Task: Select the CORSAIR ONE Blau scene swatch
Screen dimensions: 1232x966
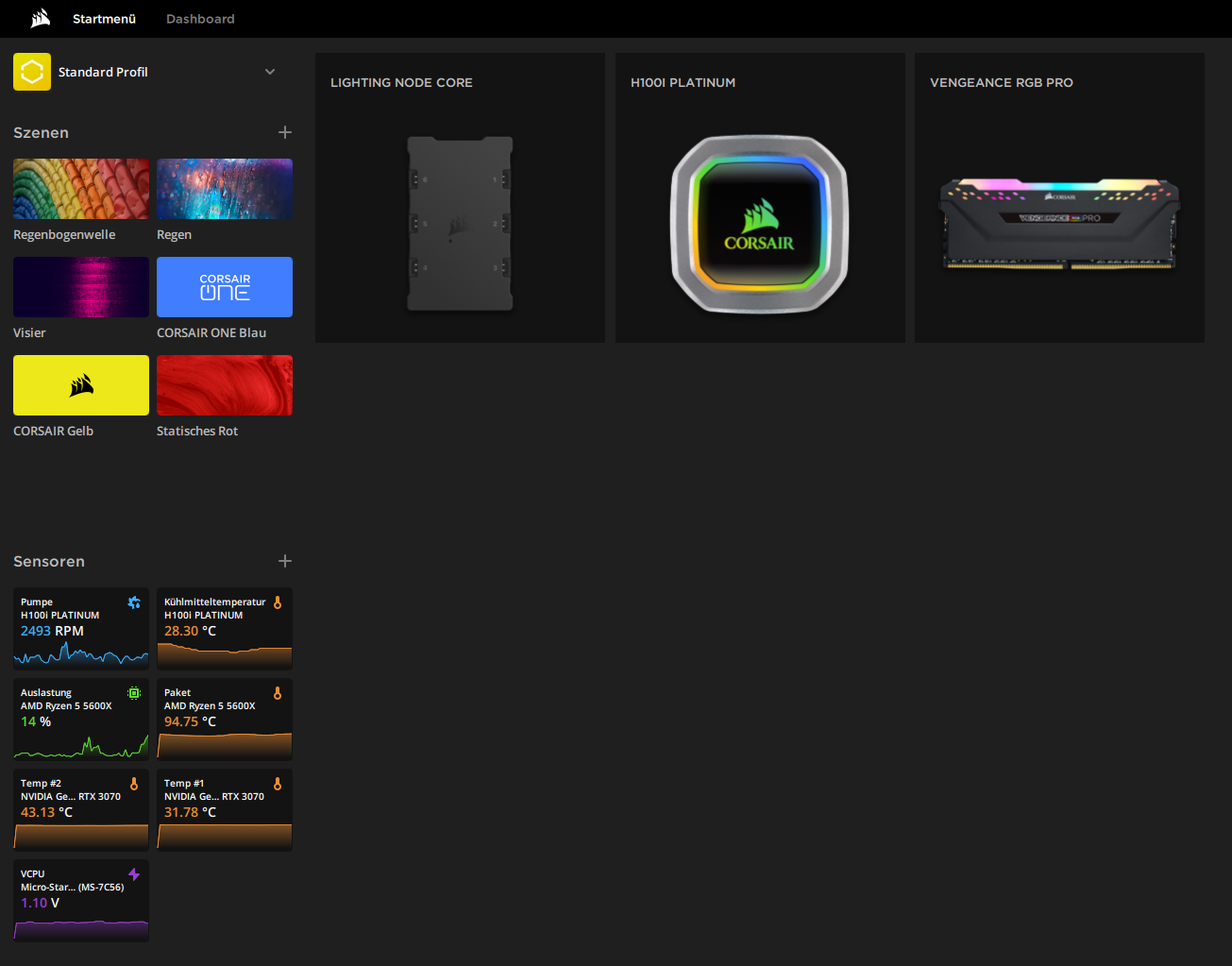Action: pyautogui.click(x=225, y=287)
